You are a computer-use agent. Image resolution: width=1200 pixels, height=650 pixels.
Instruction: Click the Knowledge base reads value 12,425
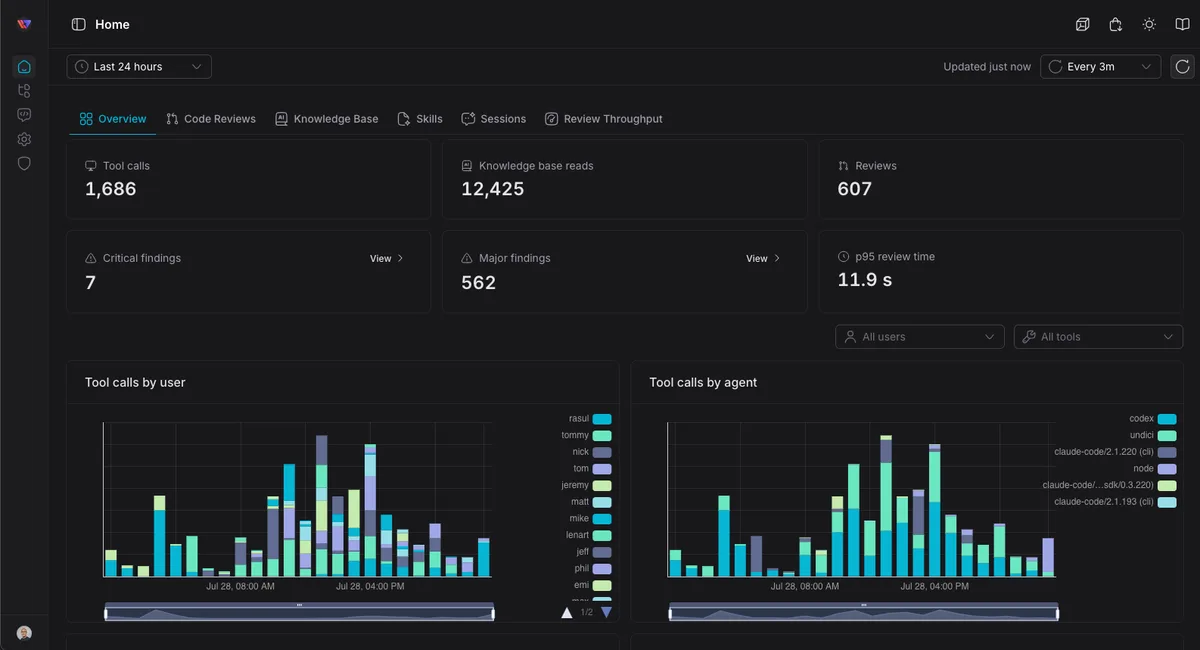pyautogui.click(x=493, y=189)
